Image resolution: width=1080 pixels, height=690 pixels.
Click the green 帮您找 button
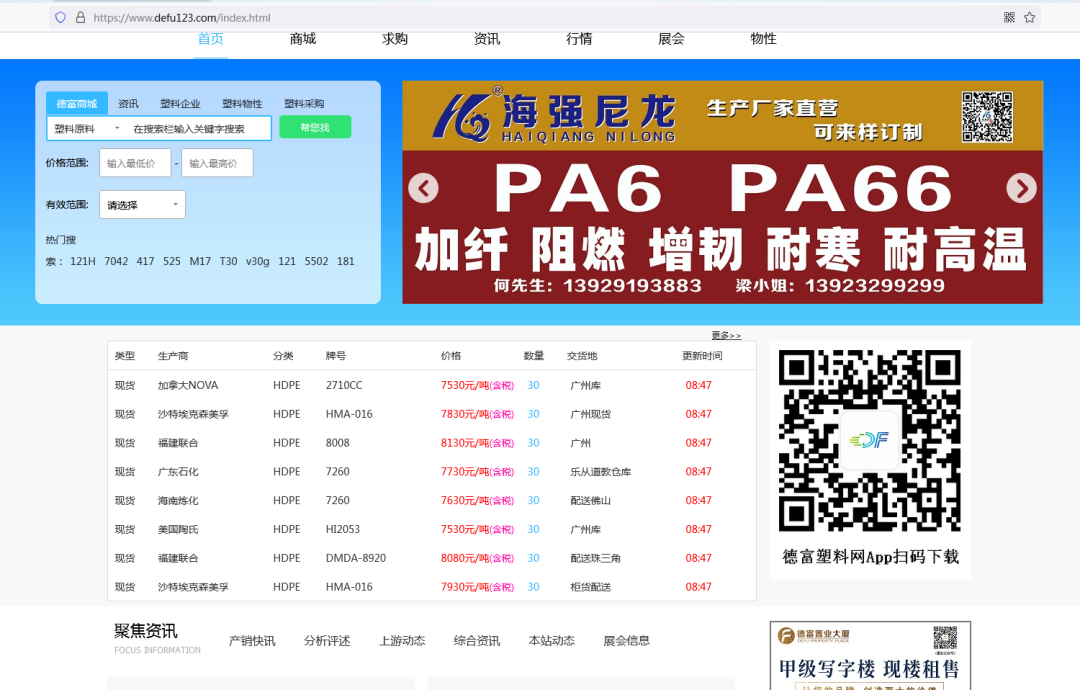click(x=315, y=127)
